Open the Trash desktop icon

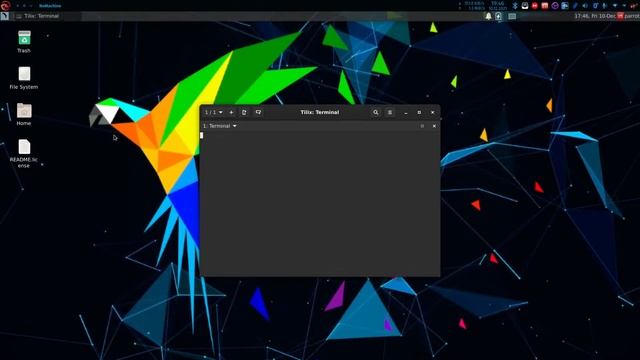(x=24, y=41)
